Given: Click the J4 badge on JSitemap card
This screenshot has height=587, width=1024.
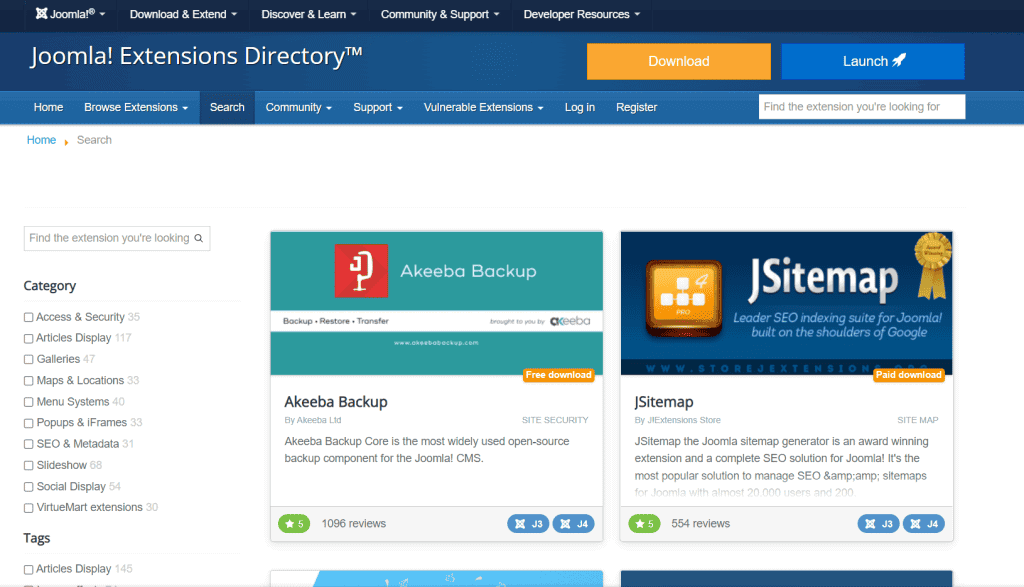Looking at the screenshot, I should click(924, 524).
